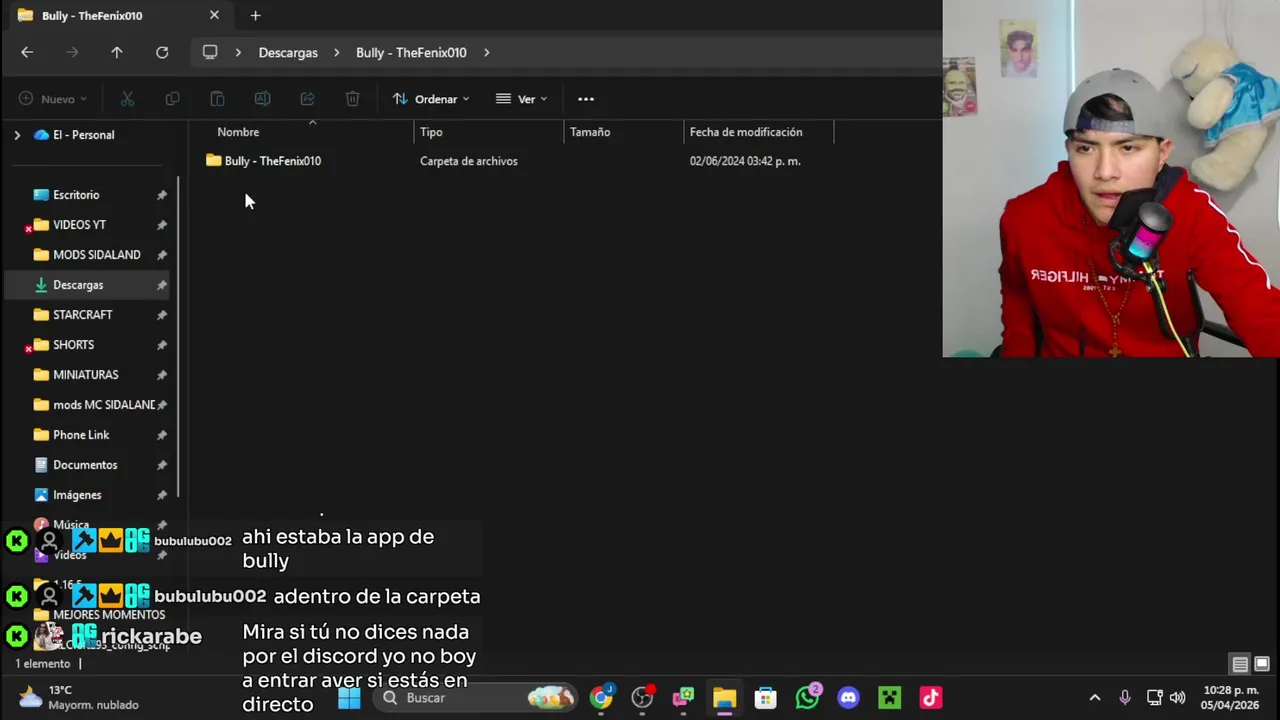
Task: Open the Ver view dropdown
Action: pyautogui.click(x=522, y=99)
